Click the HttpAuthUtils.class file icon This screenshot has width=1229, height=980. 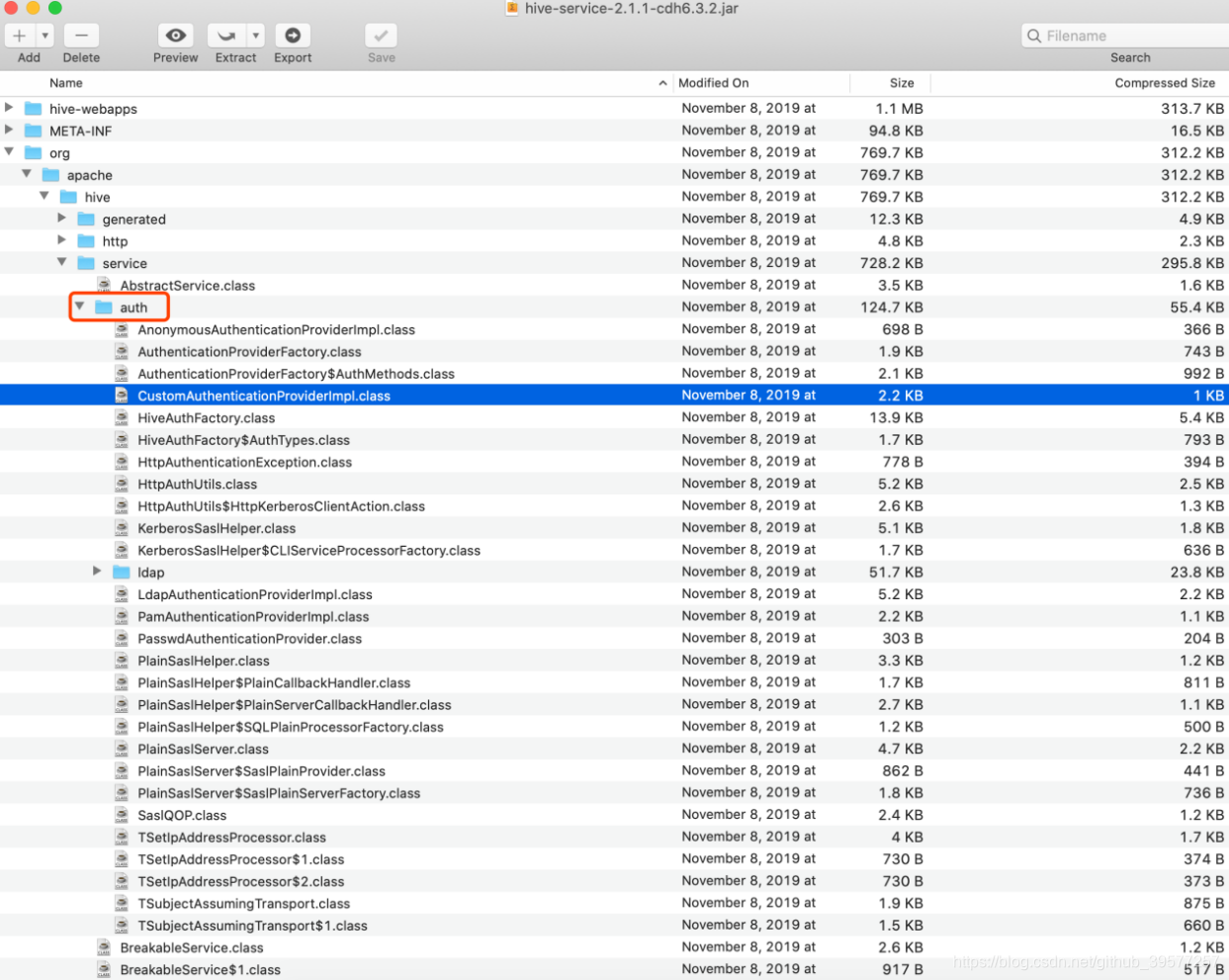(122, 484)
